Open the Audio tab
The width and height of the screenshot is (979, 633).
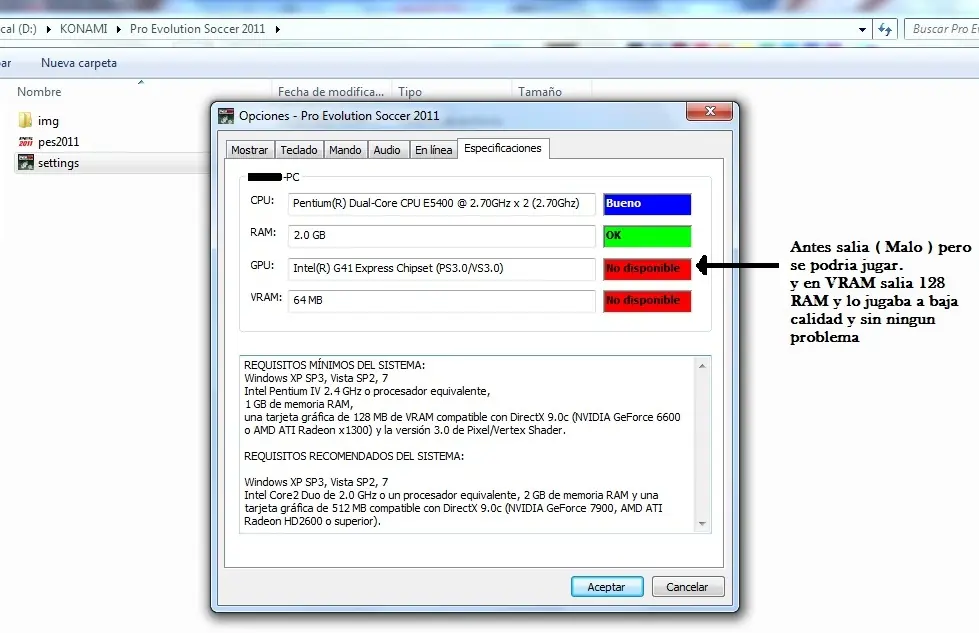point(387,150)
